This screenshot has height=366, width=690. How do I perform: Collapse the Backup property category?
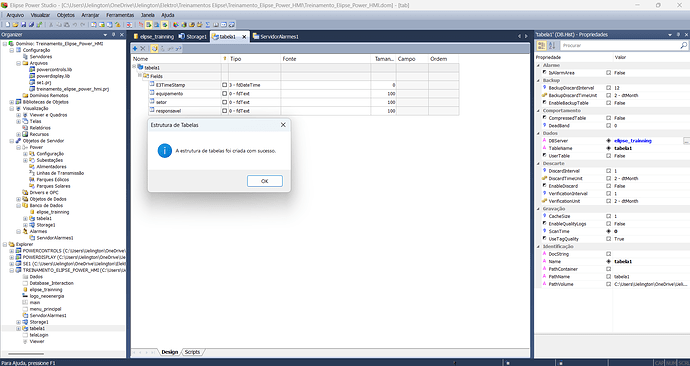[x=539, y=81]
